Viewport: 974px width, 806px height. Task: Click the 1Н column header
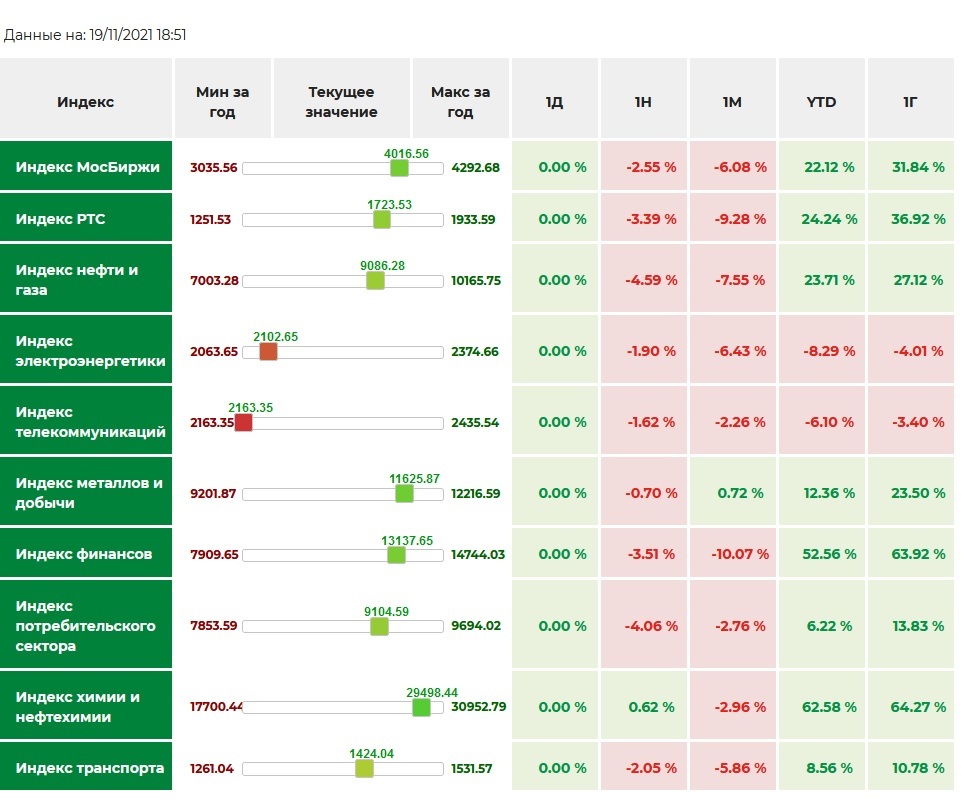[x=643, y=102]
